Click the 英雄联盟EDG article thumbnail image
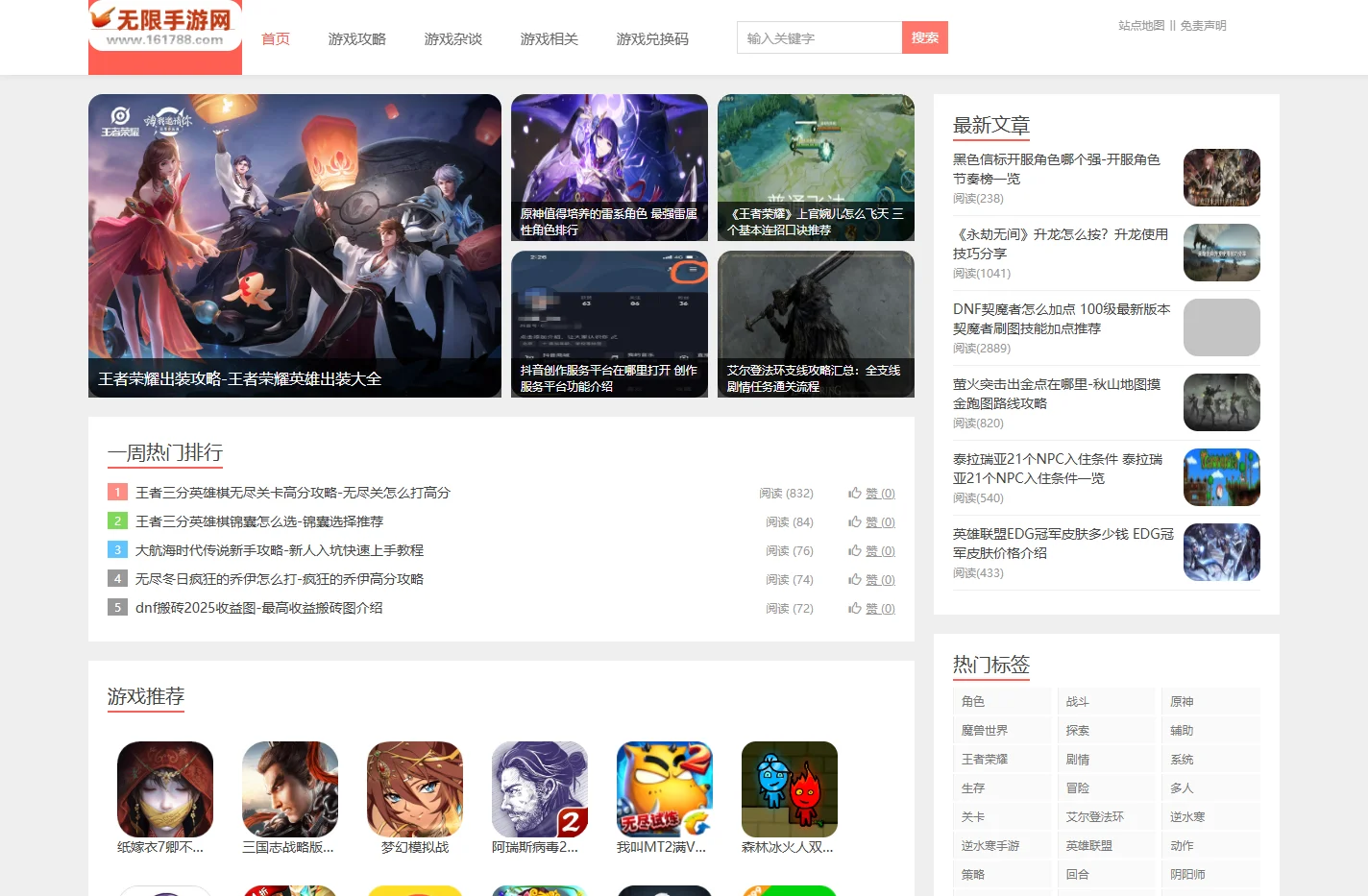This screenshot has height=896, width=1368. (1222, 552)
